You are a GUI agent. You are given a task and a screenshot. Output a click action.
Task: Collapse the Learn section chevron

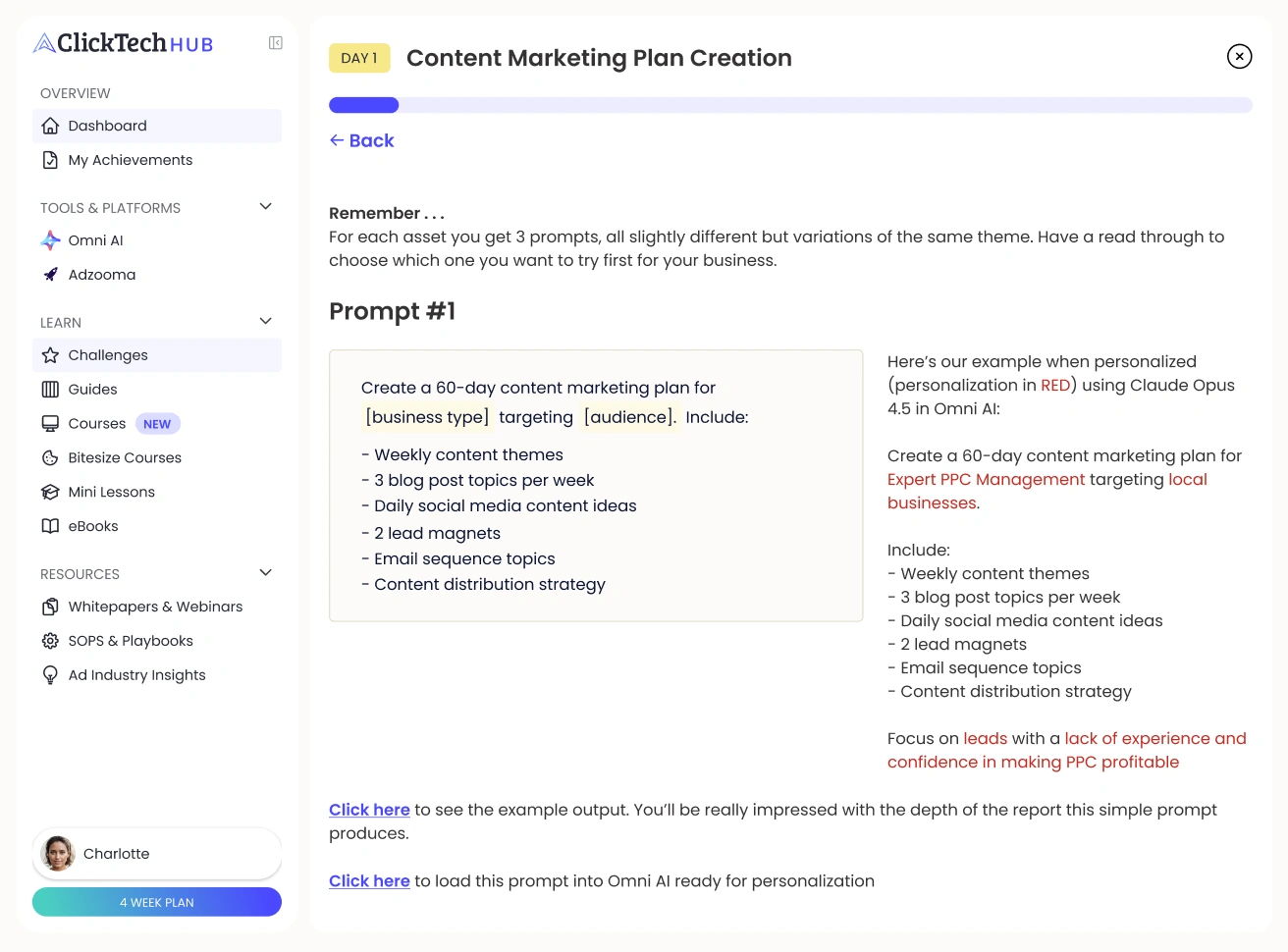click(x=265, y=321)
